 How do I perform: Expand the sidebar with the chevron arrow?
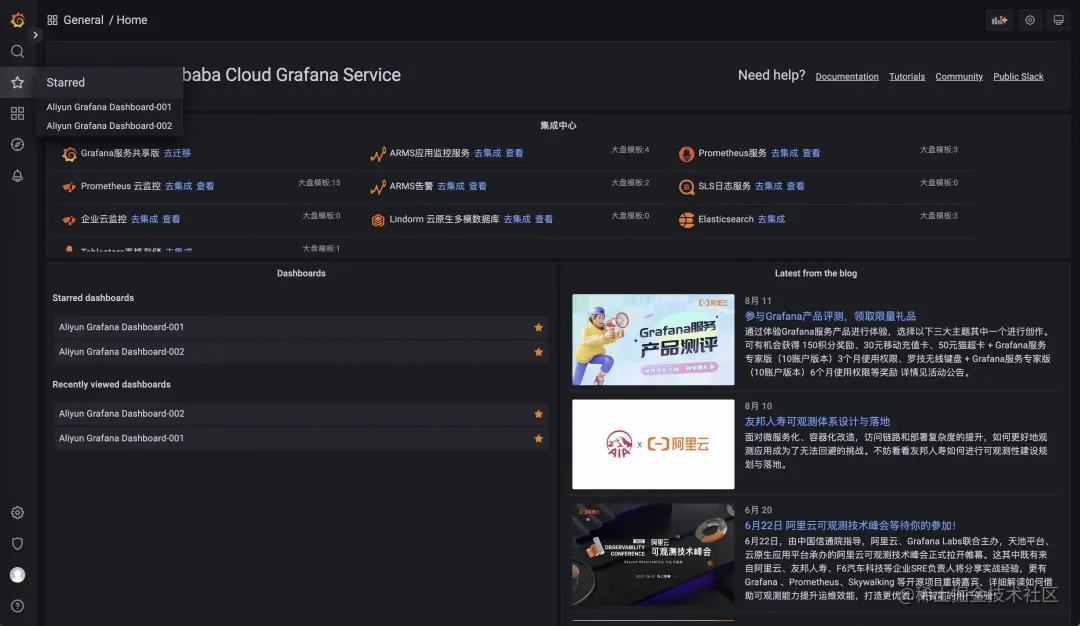35,35
